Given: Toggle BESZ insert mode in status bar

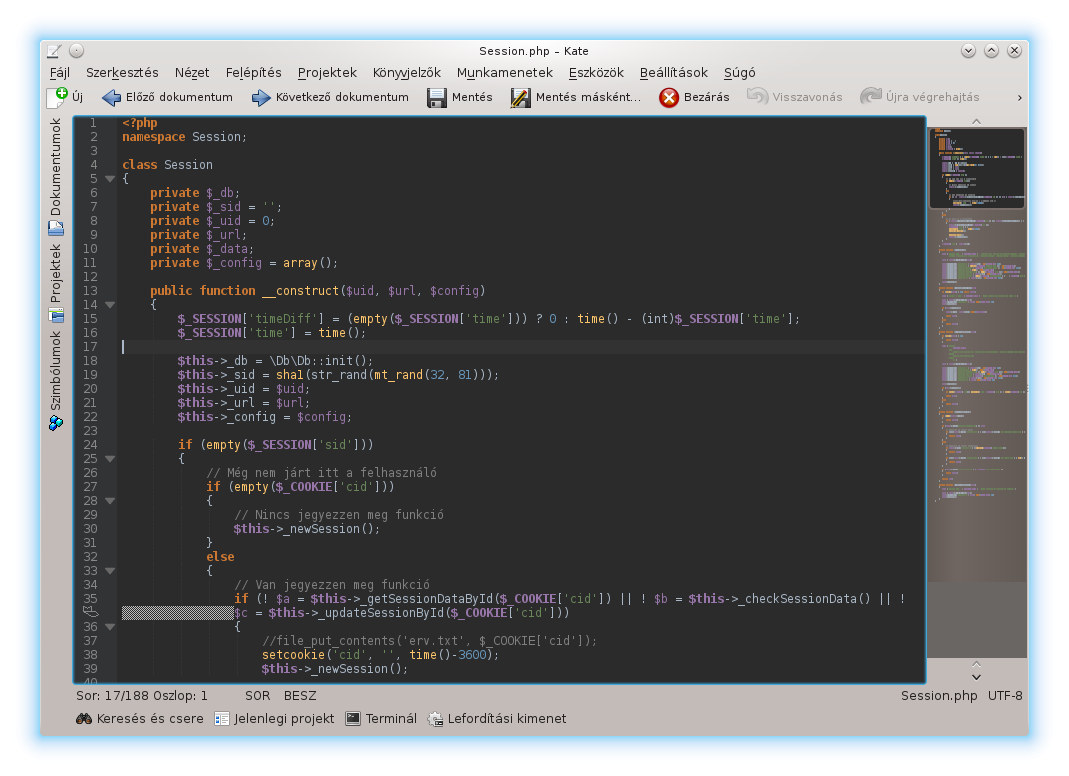Looking at the screenshot, I should click(300, 696).
